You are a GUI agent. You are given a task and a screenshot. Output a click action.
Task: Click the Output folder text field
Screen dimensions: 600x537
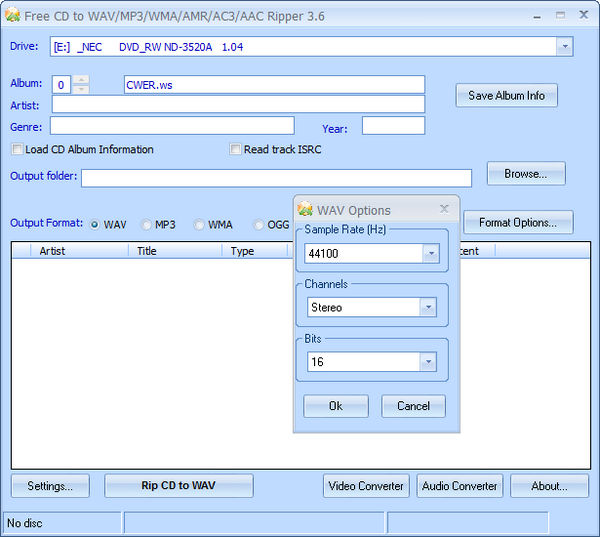[x=276, y=177]
